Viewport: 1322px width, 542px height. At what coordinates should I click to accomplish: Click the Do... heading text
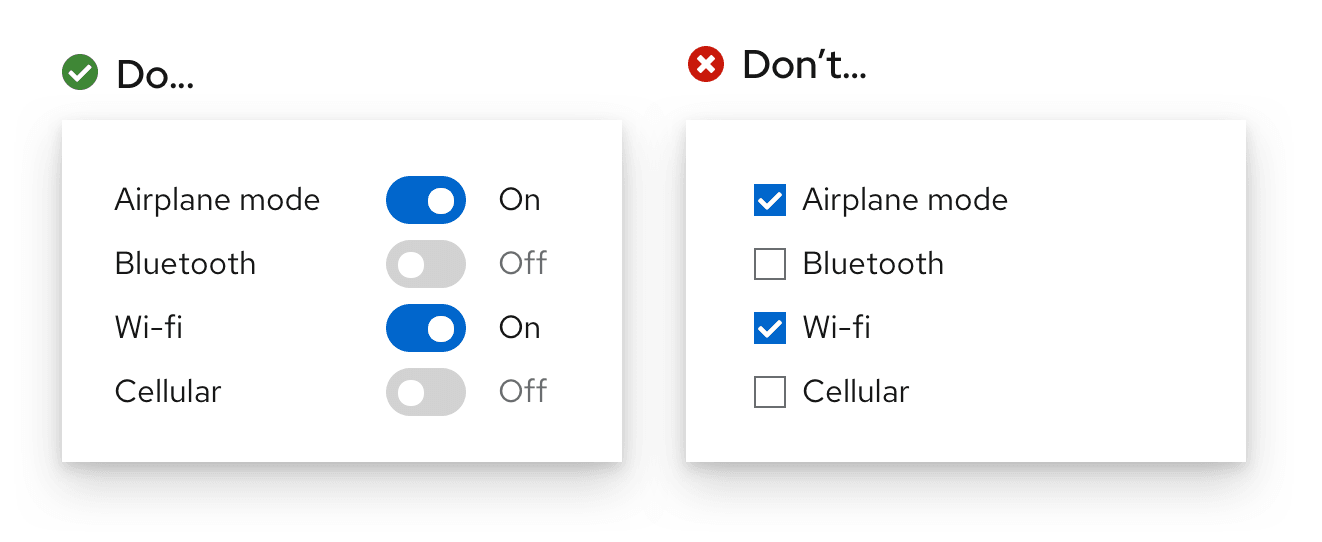155,75
